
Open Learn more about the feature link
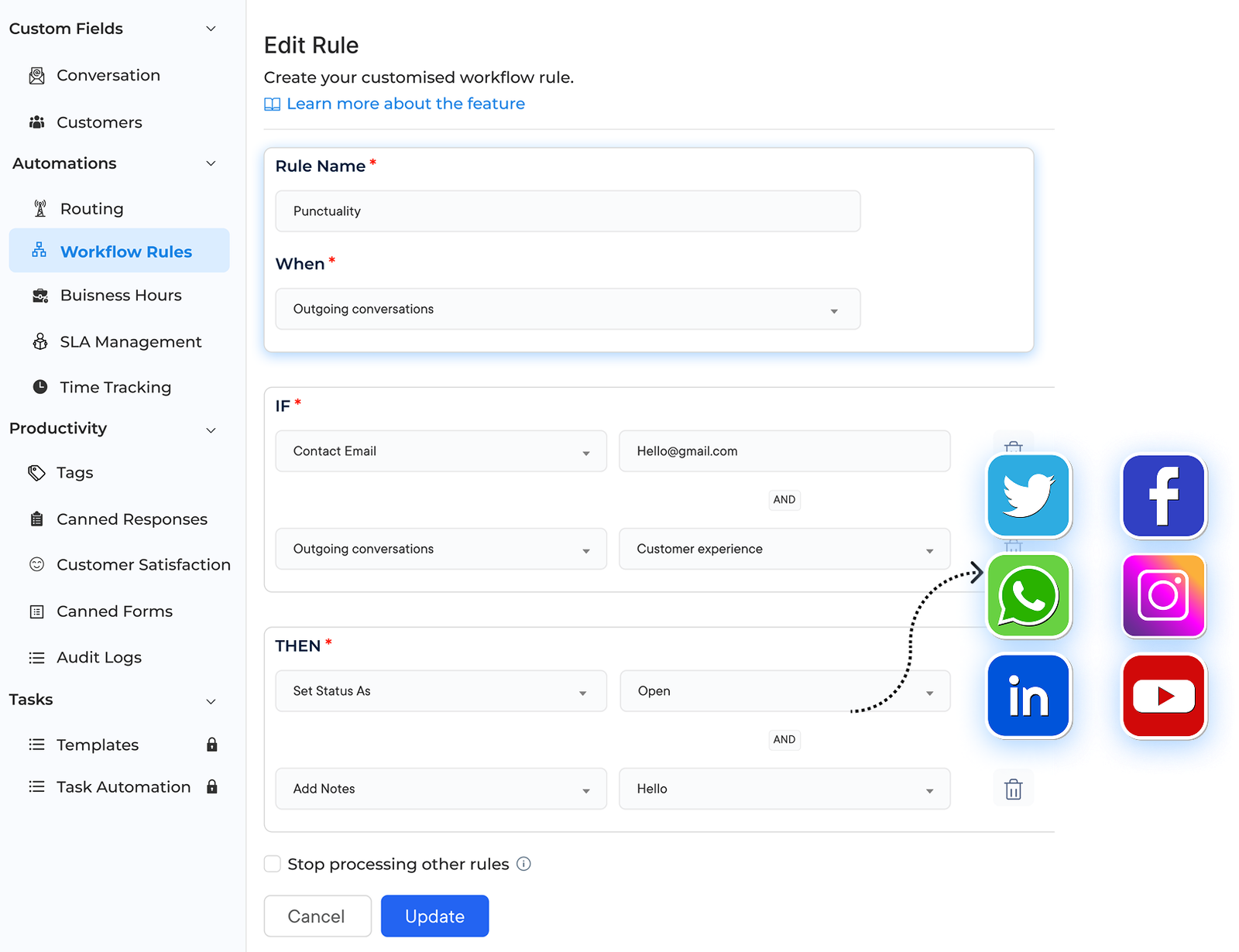[406, 104]
